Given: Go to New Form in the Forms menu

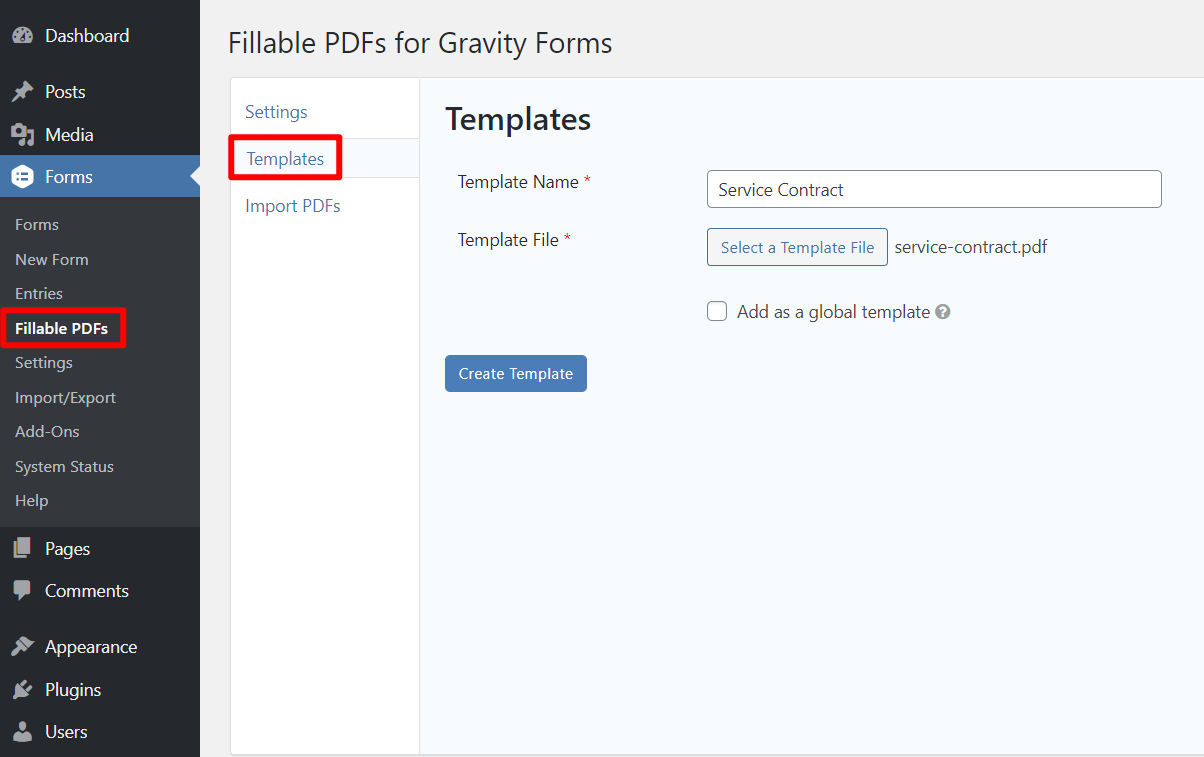Looking at the screenshot, I should (x=51, y=258).
